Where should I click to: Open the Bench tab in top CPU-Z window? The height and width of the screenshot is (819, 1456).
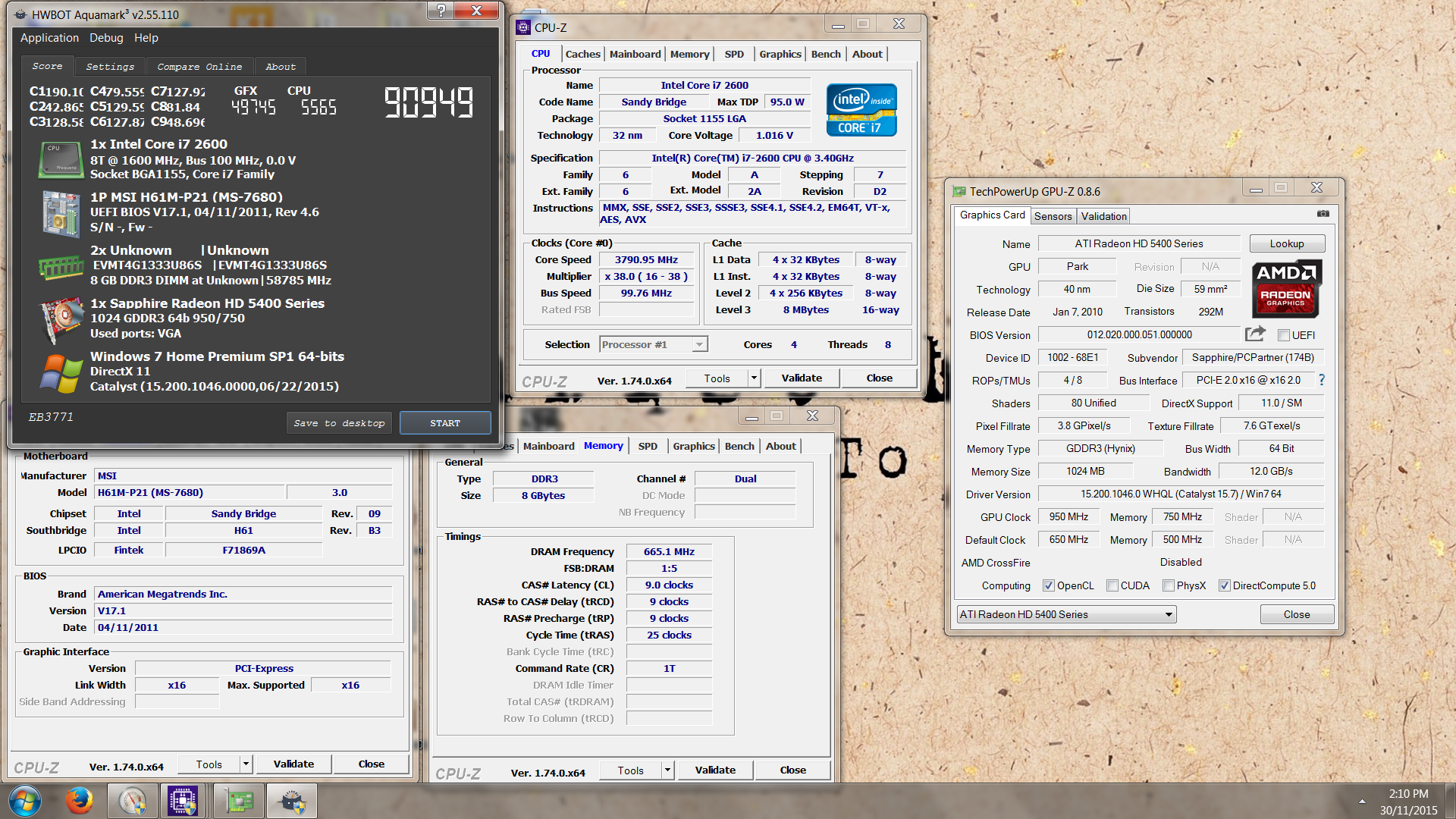coord(826,54)
